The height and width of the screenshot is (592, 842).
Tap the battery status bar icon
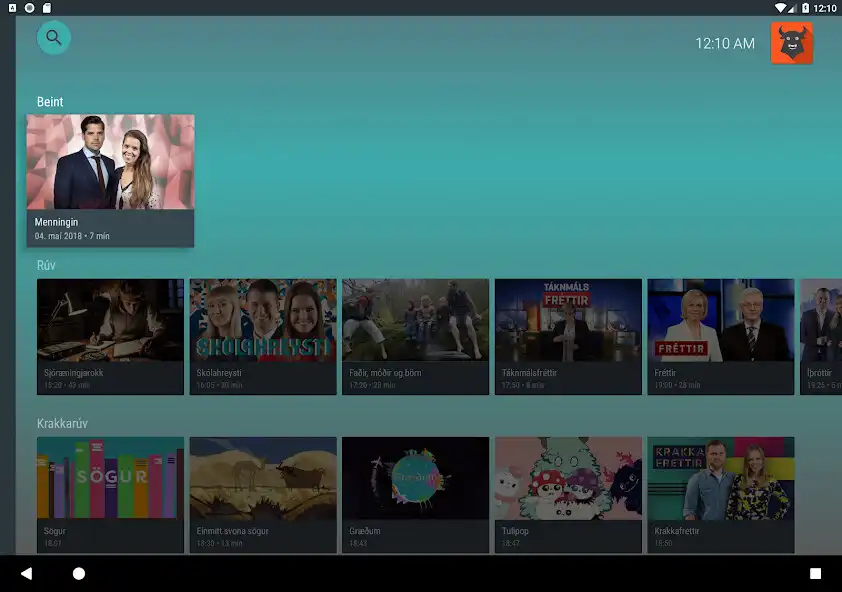pos(805,8)
